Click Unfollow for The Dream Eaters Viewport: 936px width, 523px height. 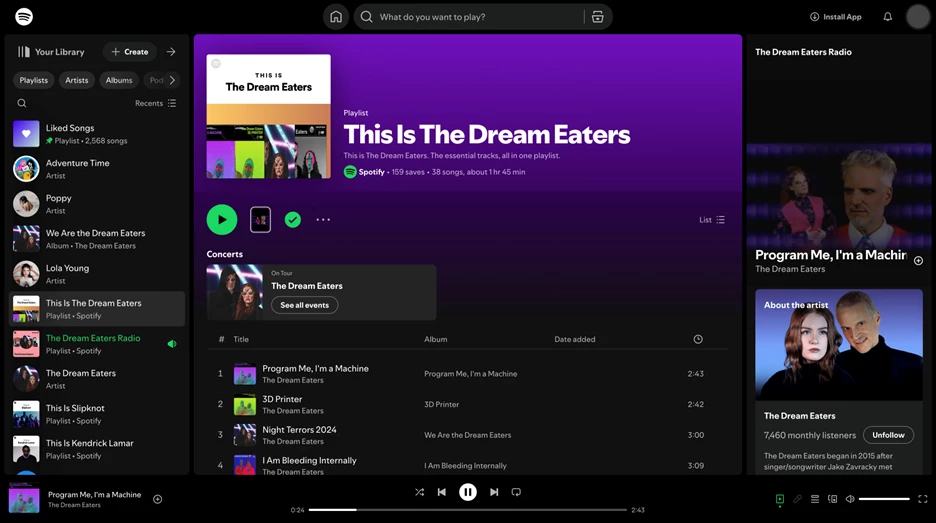pos(888,435)
